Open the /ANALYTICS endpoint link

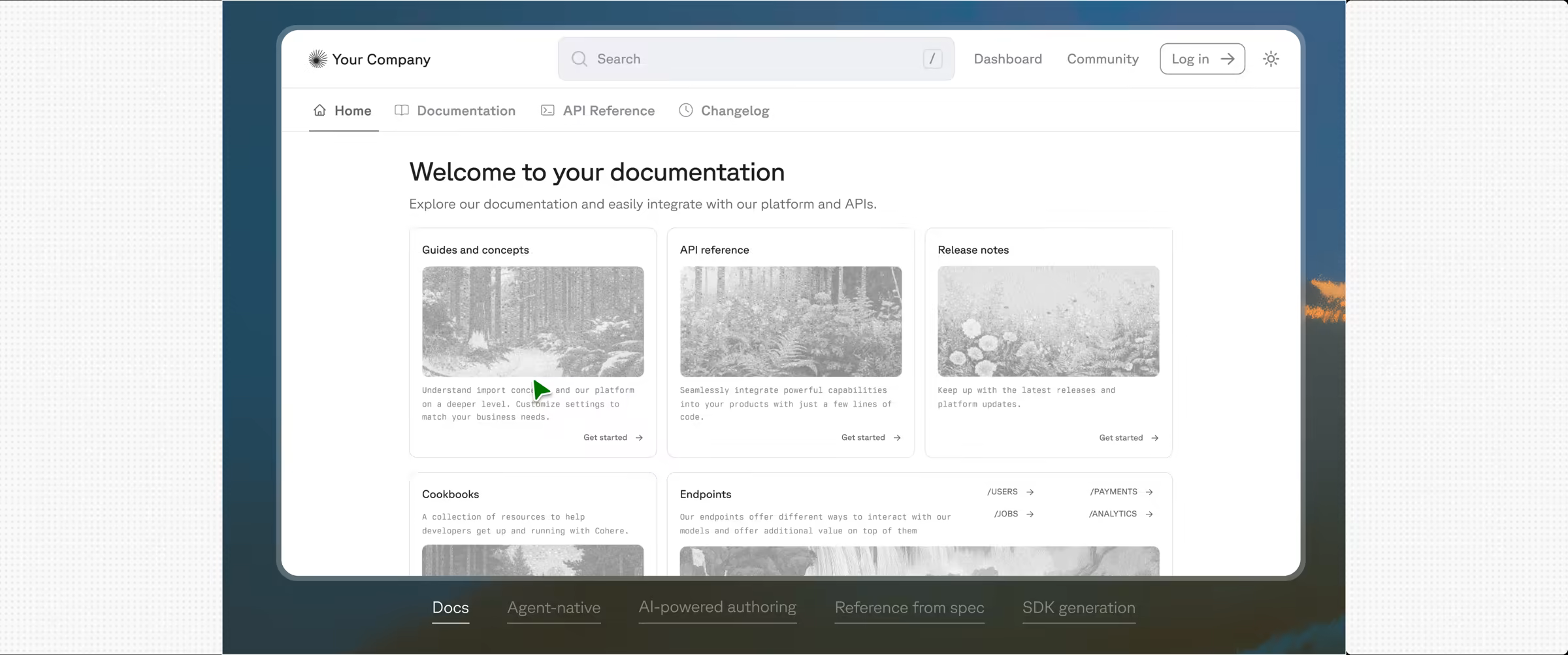pos(1120,514)
